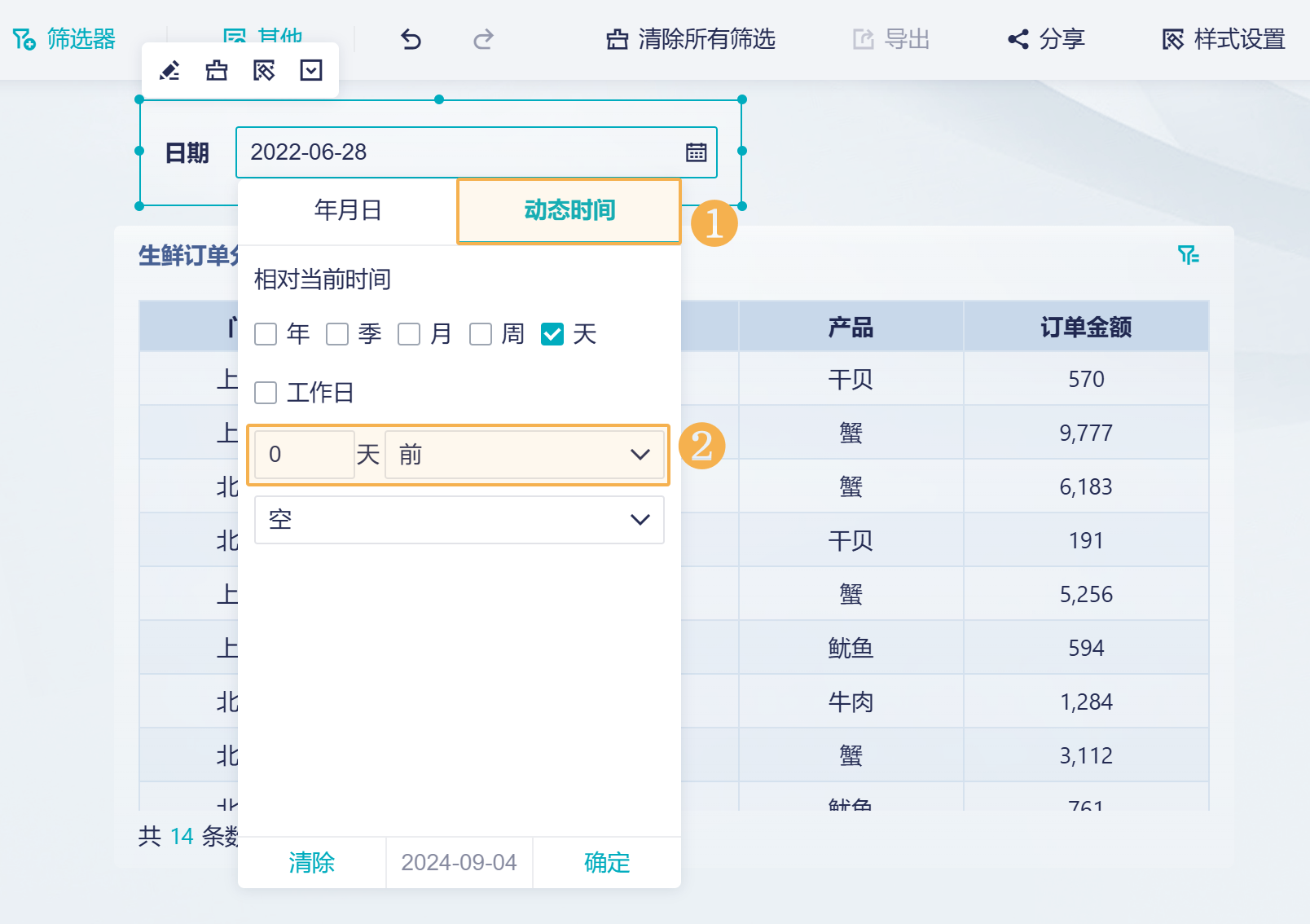Viewport: 1310px width, 924px height.
Task: Click the edit pencil icon in floating toolbar
Action: [169, 71]
